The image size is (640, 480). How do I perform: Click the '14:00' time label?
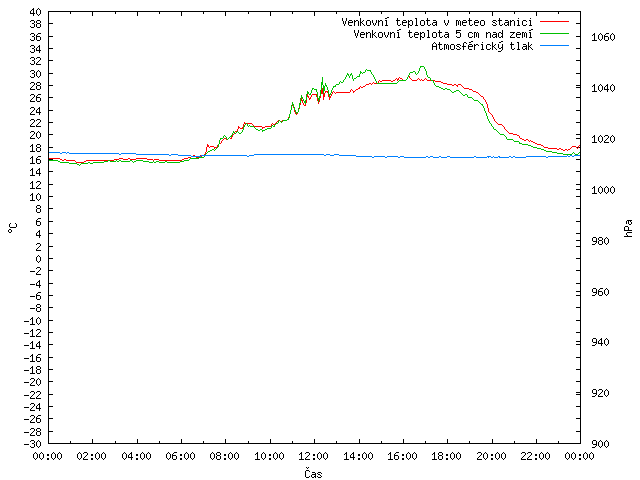pyautogui.click(x=358, y=456)
